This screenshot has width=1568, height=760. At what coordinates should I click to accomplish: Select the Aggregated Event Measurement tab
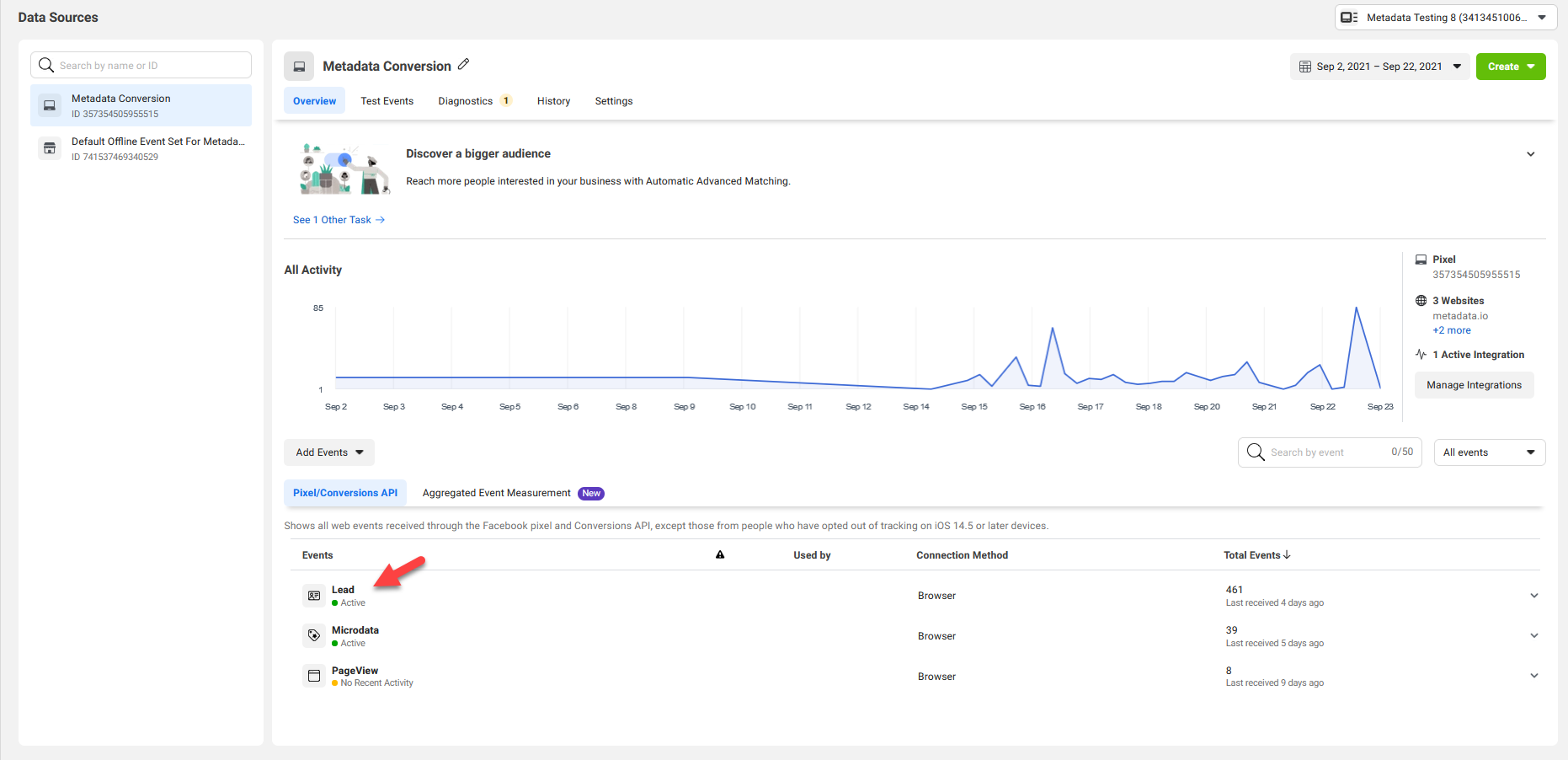pyautogui.click(x=496, y=493)
